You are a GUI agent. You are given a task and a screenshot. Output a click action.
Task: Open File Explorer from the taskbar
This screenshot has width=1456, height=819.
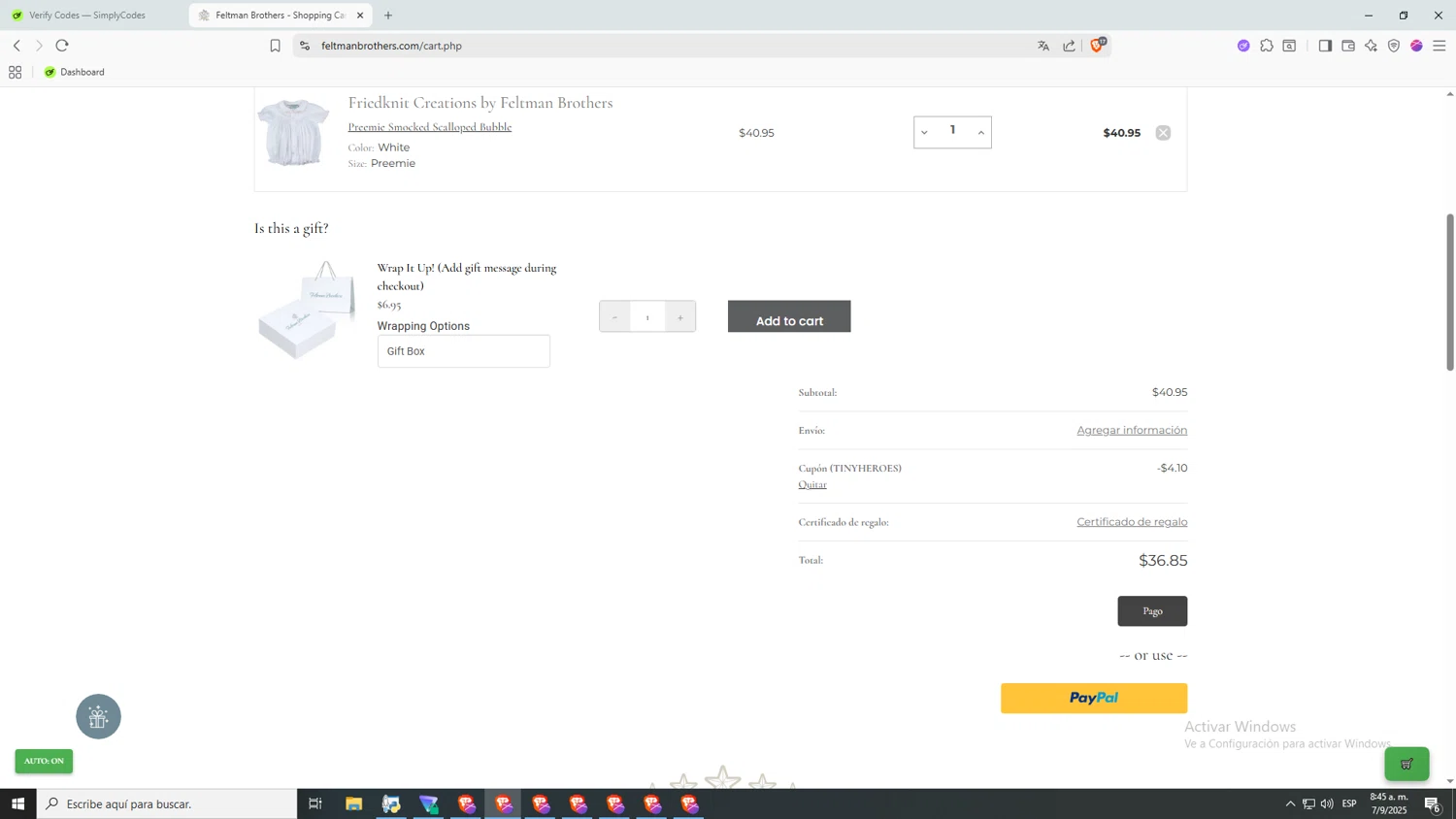point(353,803)
